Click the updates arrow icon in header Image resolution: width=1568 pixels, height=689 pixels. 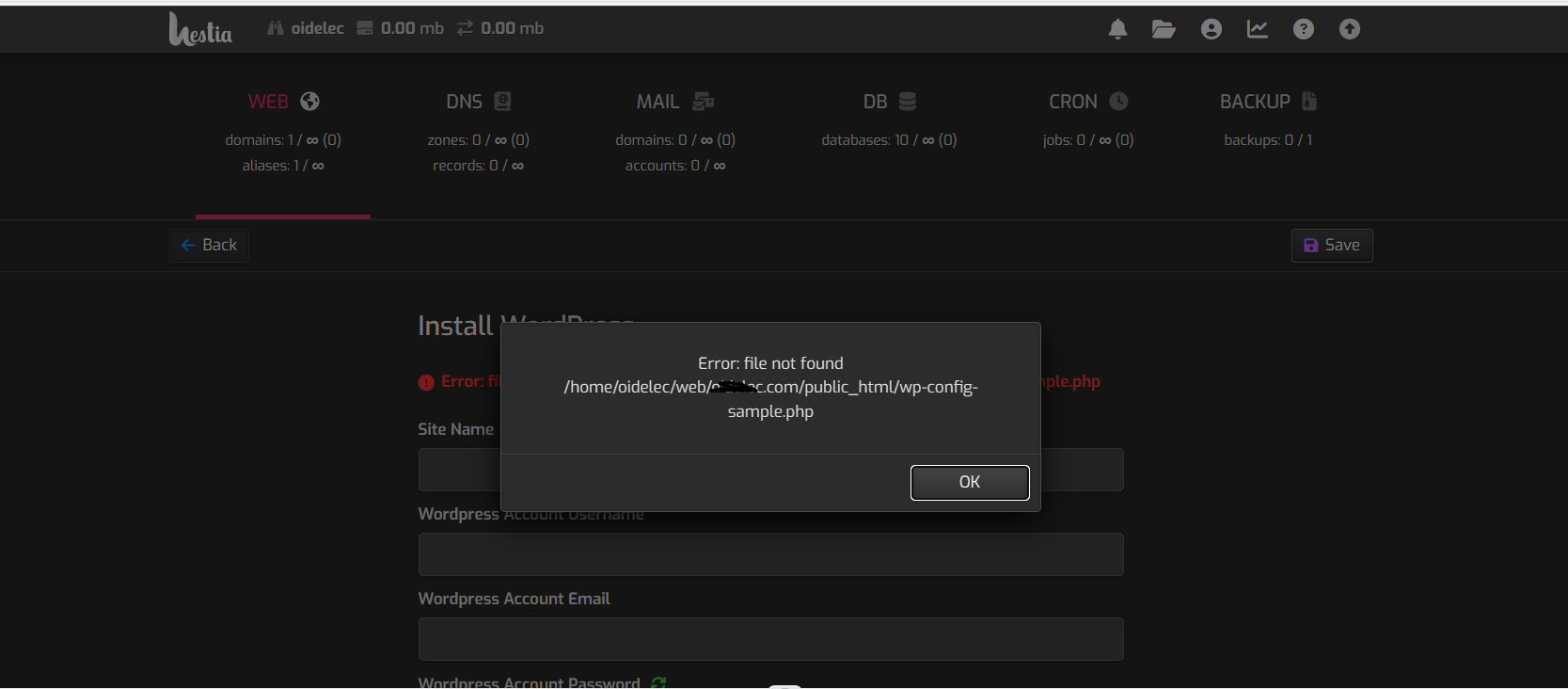(x=1349, y=29)
